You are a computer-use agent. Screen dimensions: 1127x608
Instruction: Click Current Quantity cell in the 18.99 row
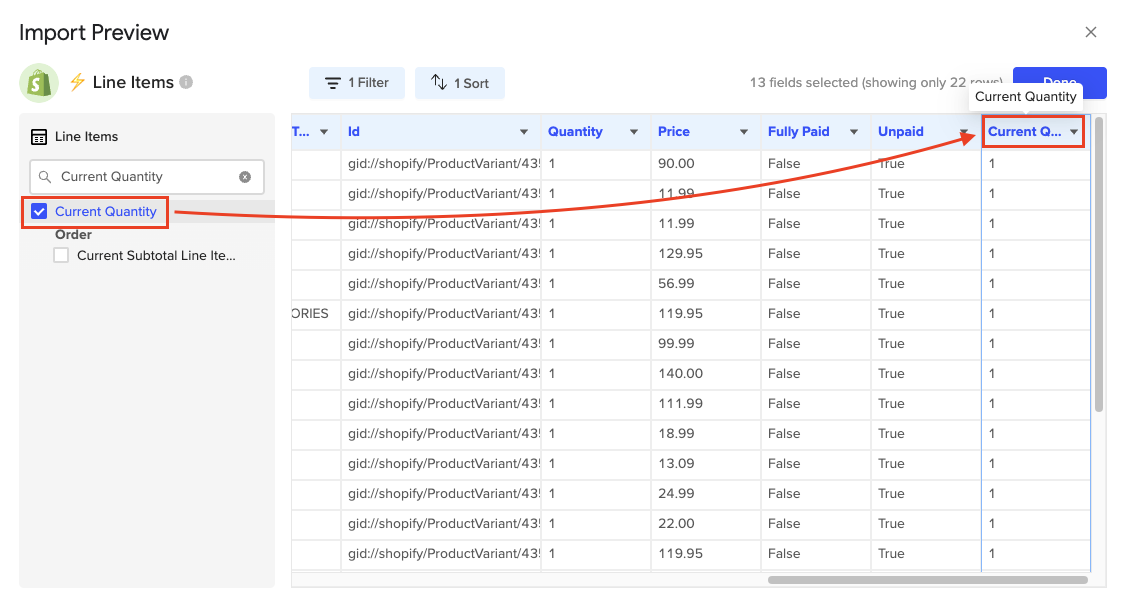(x=1036, y=434)
